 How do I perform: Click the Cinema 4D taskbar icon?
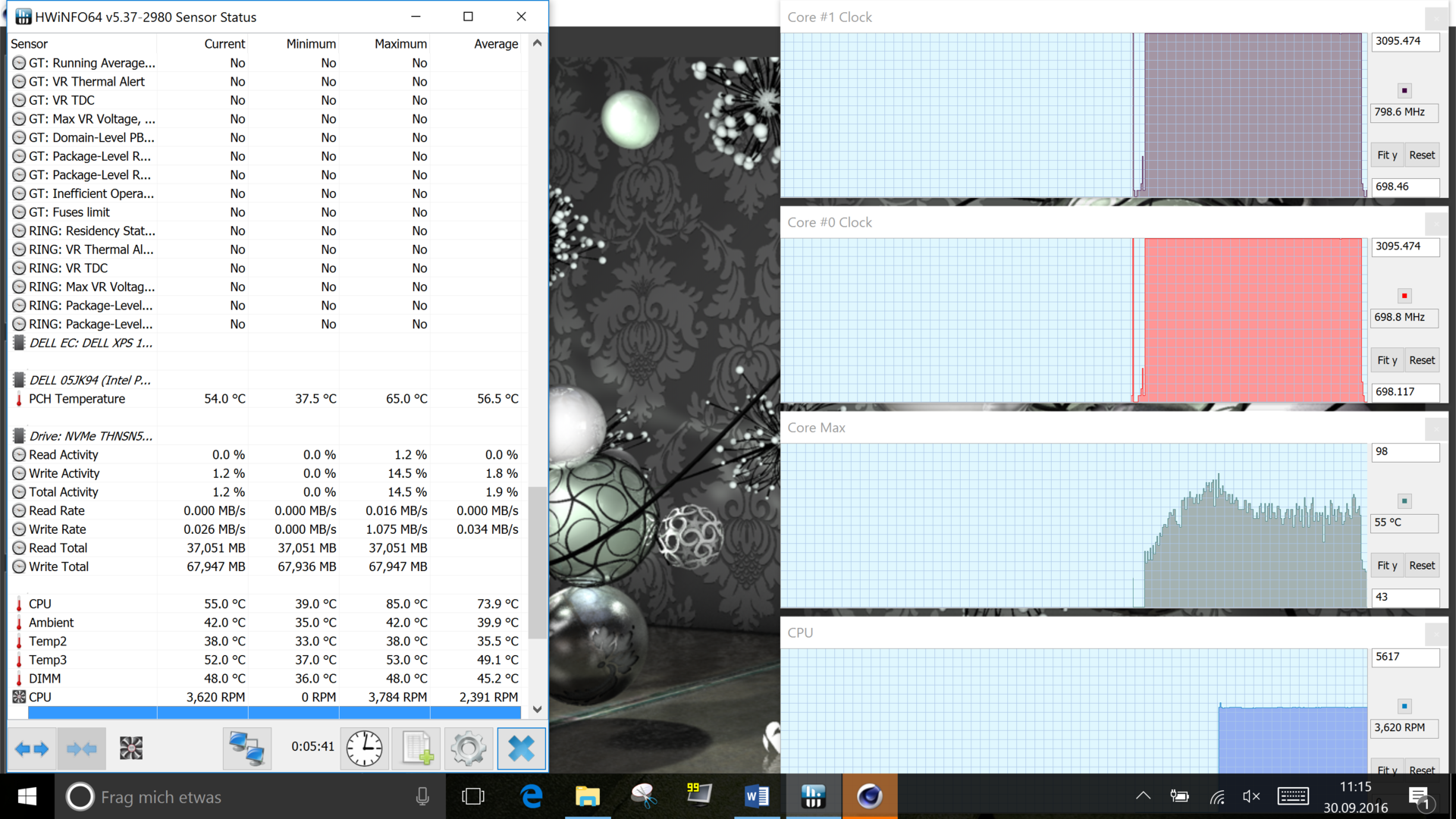coord(869,796)
